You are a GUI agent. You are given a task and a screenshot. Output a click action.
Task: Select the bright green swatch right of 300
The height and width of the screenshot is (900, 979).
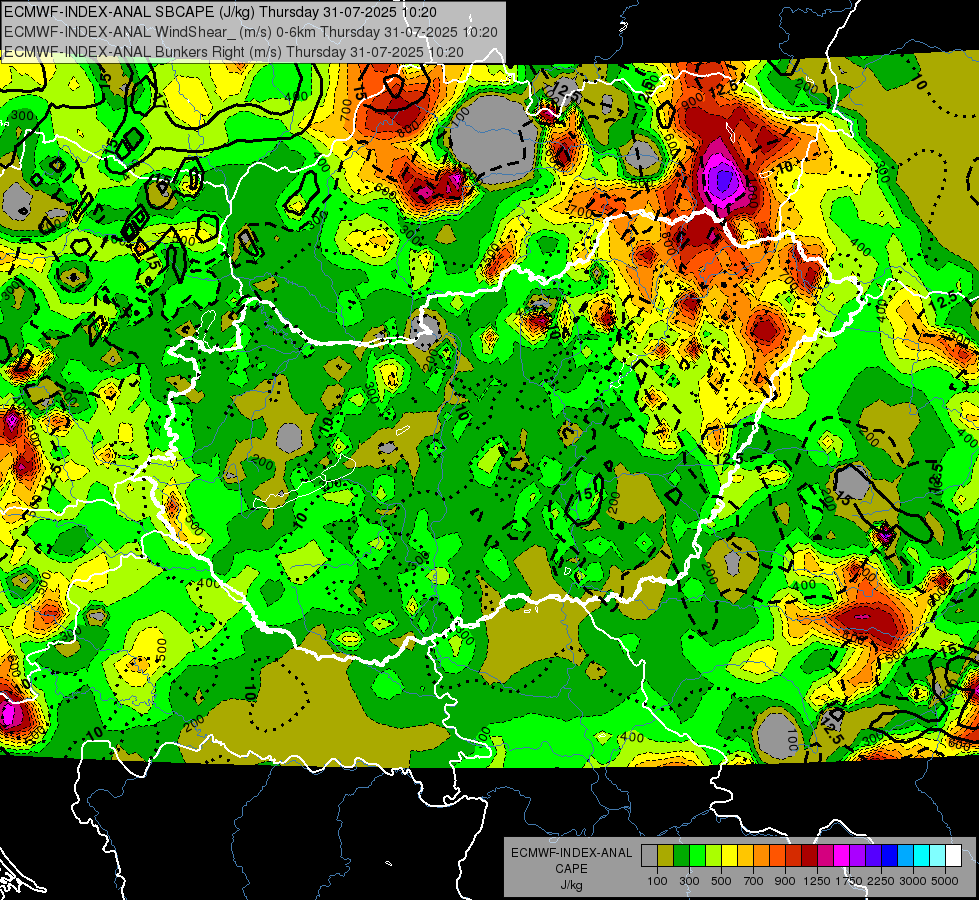coord(697,856)
